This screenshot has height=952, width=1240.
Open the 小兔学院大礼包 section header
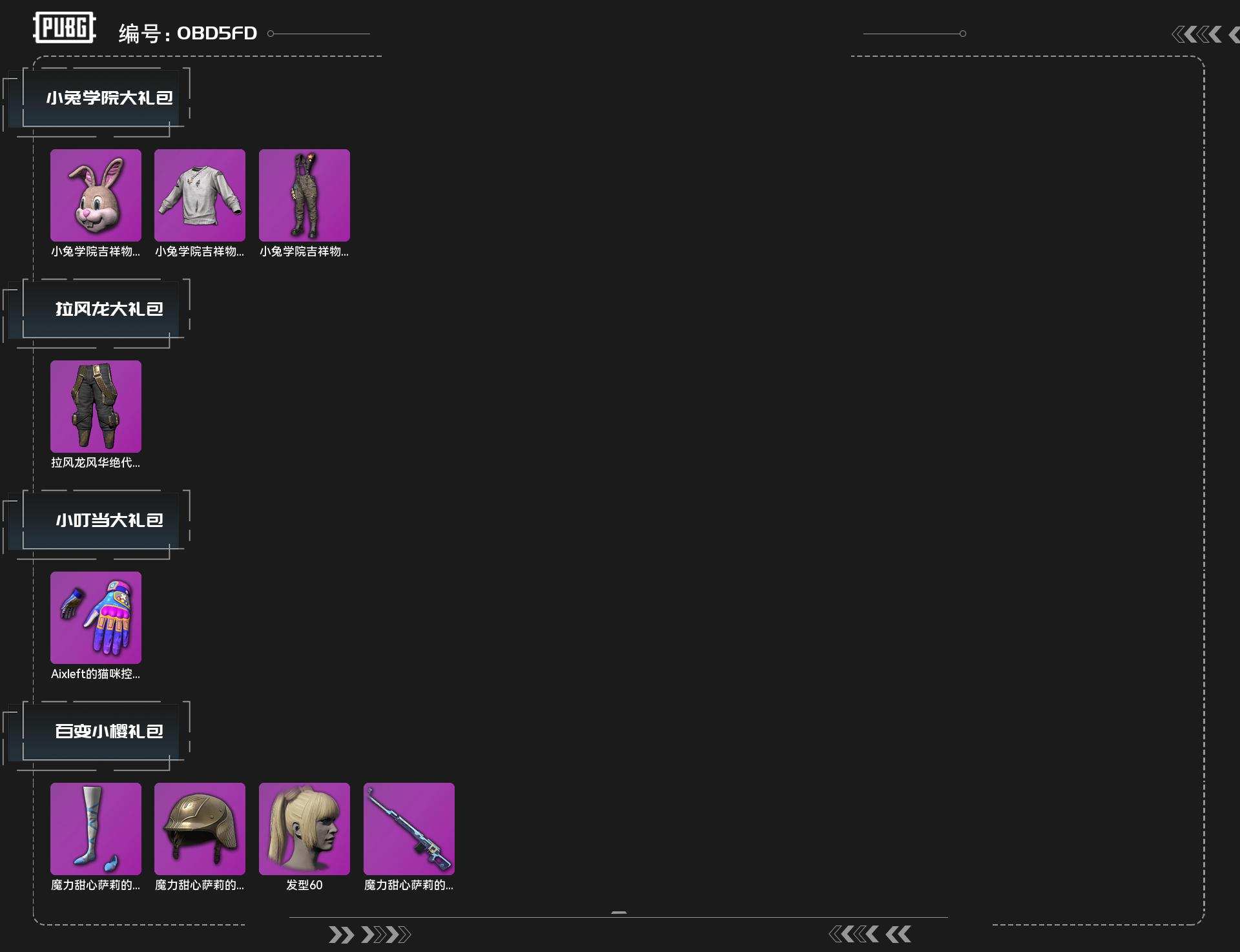point(108,98)
